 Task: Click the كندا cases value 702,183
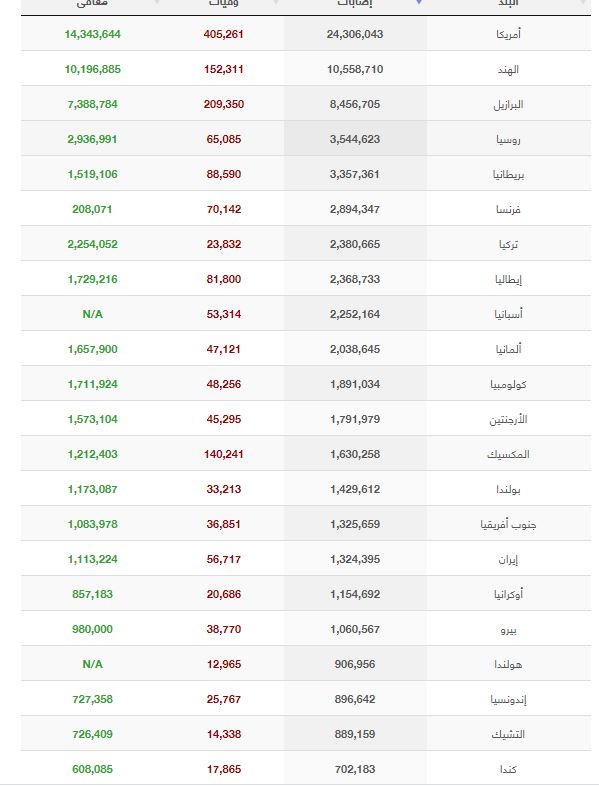point(355,769)
